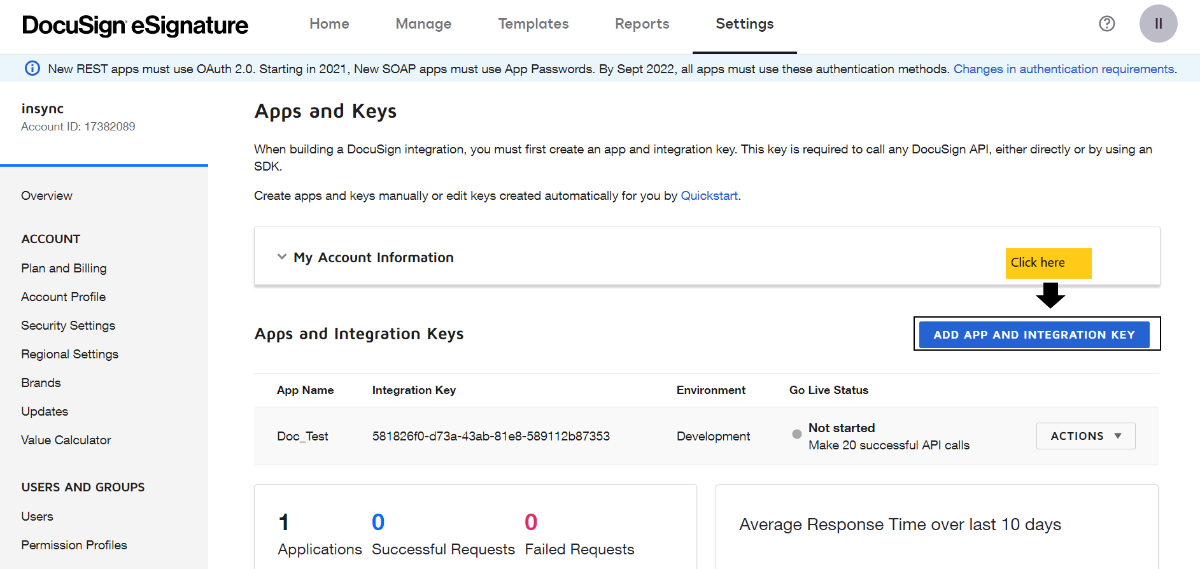Viewport: 1200px width, 569px height.
Task: Click the Doc_Test app name
Action: click(303, 436)
